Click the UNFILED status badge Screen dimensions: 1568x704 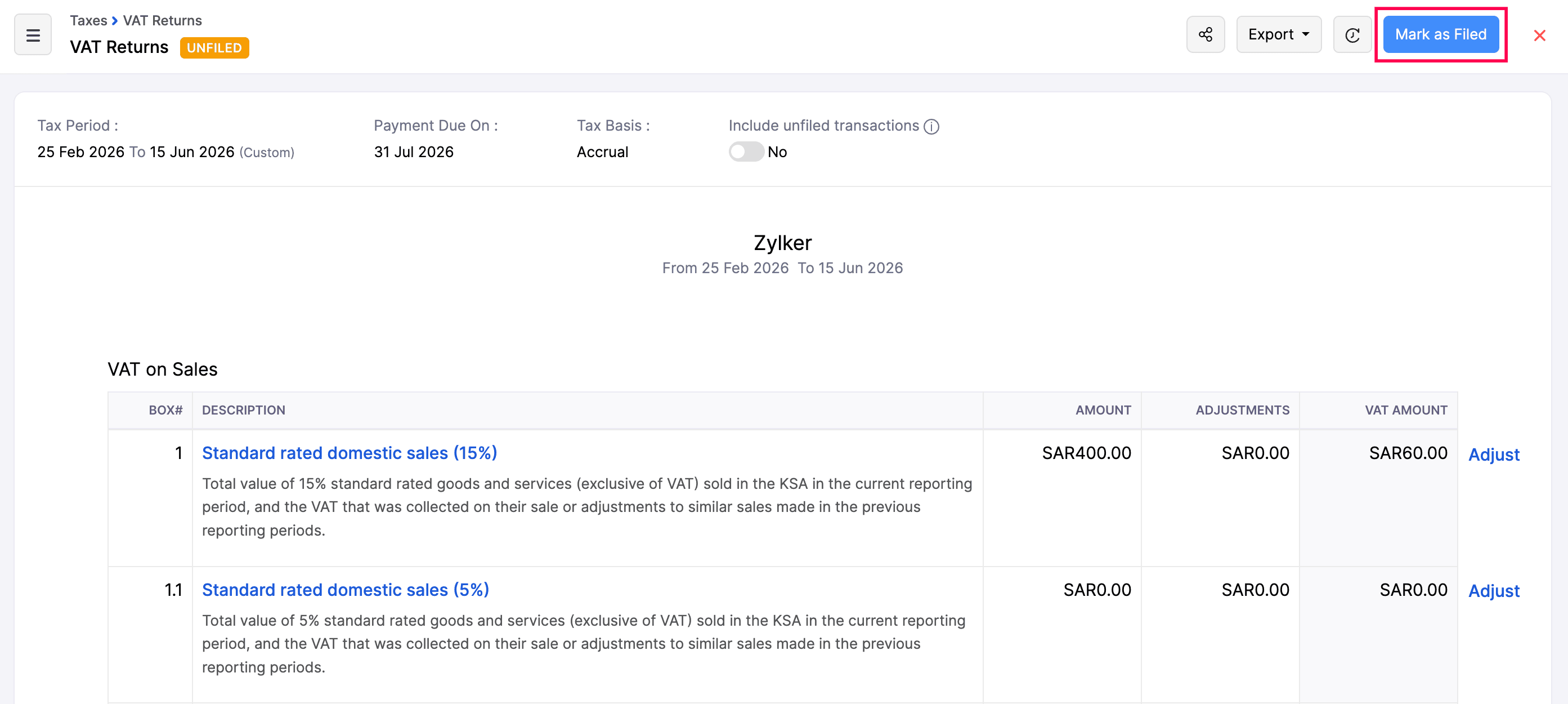pos(214,47)
